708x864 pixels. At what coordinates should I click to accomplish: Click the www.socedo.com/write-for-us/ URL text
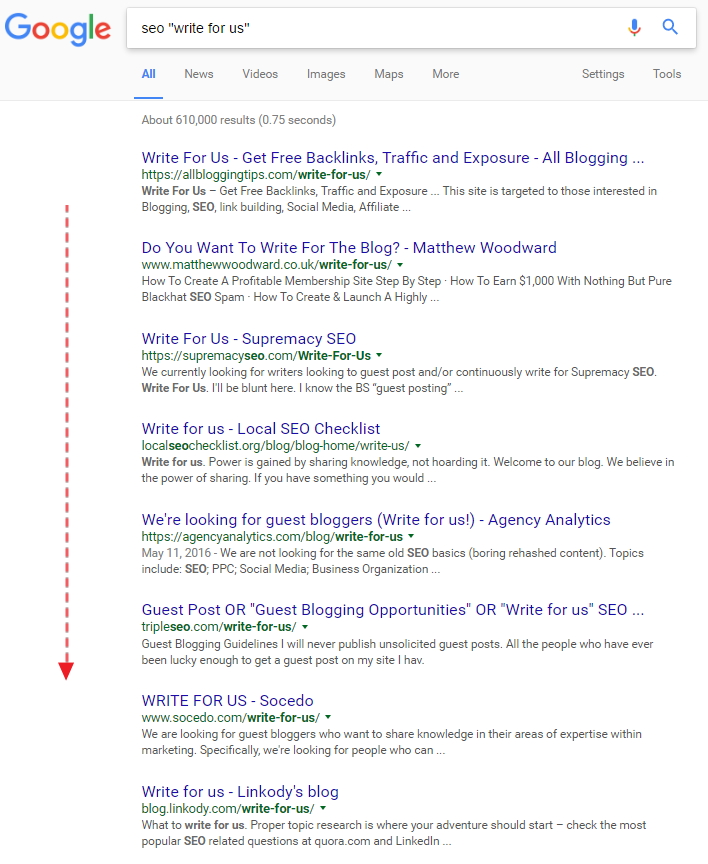point(230,717)
